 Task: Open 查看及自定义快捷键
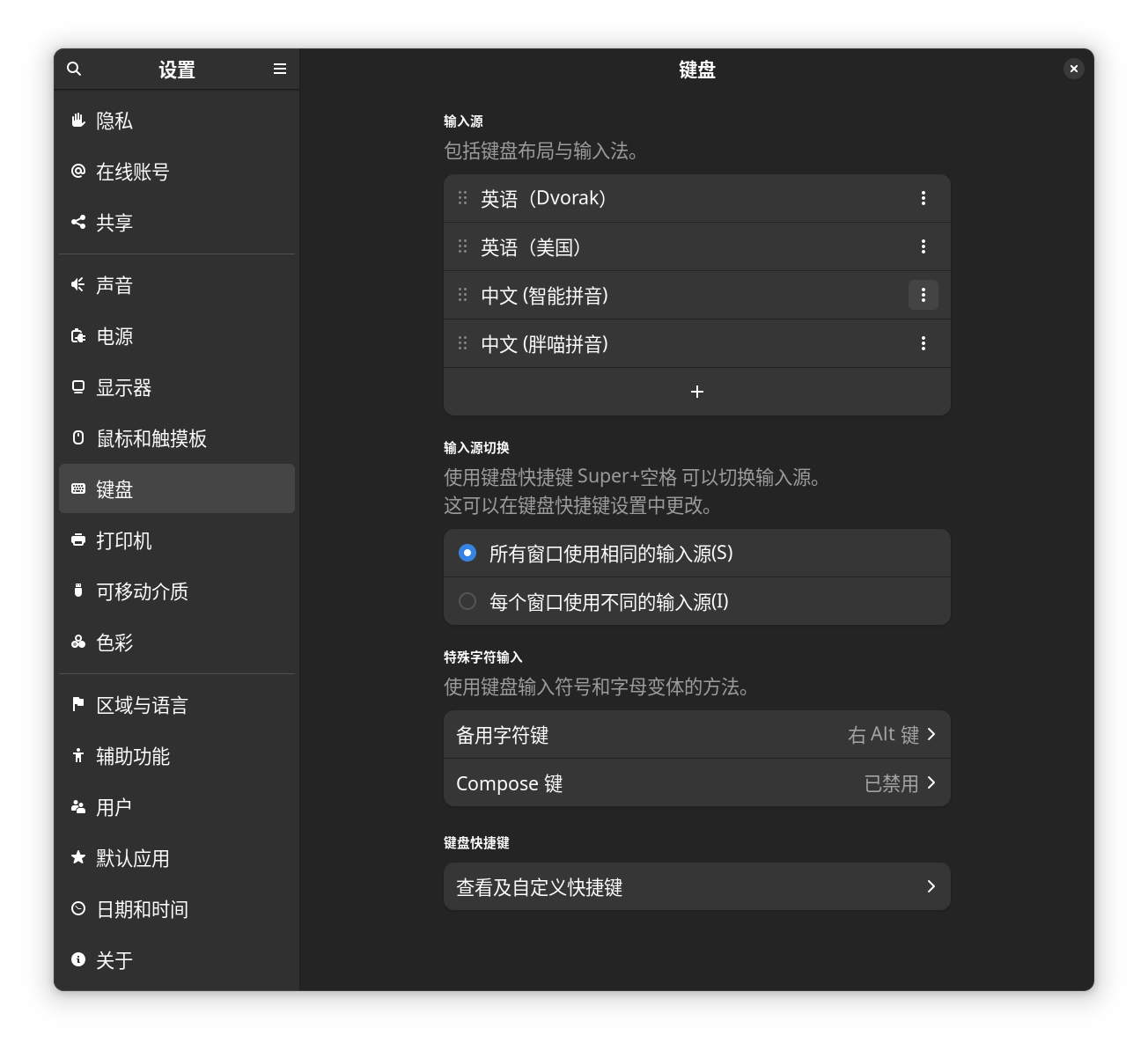tap(697, 886)
